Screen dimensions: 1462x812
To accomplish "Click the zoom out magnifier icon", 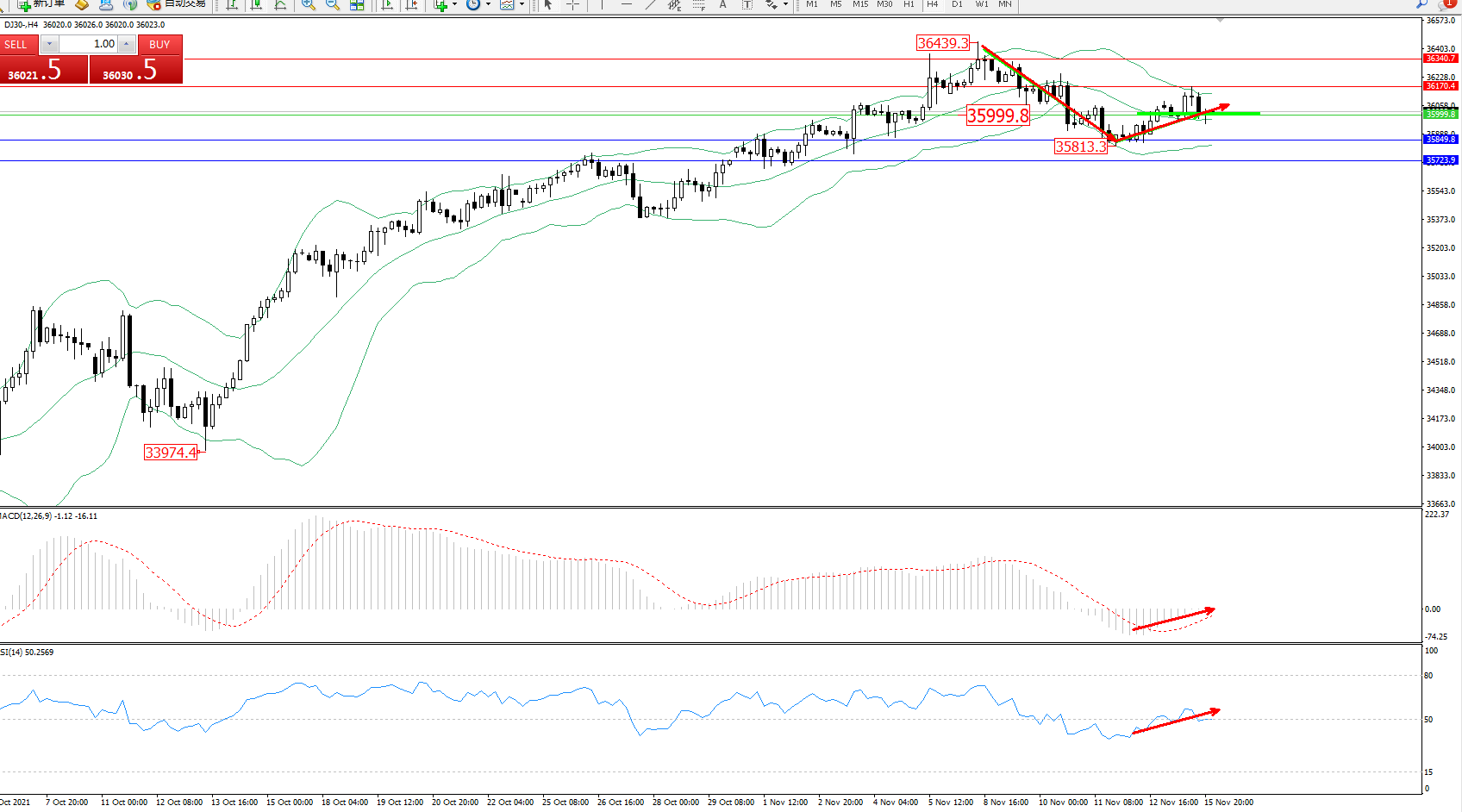I will click(332, 4).
